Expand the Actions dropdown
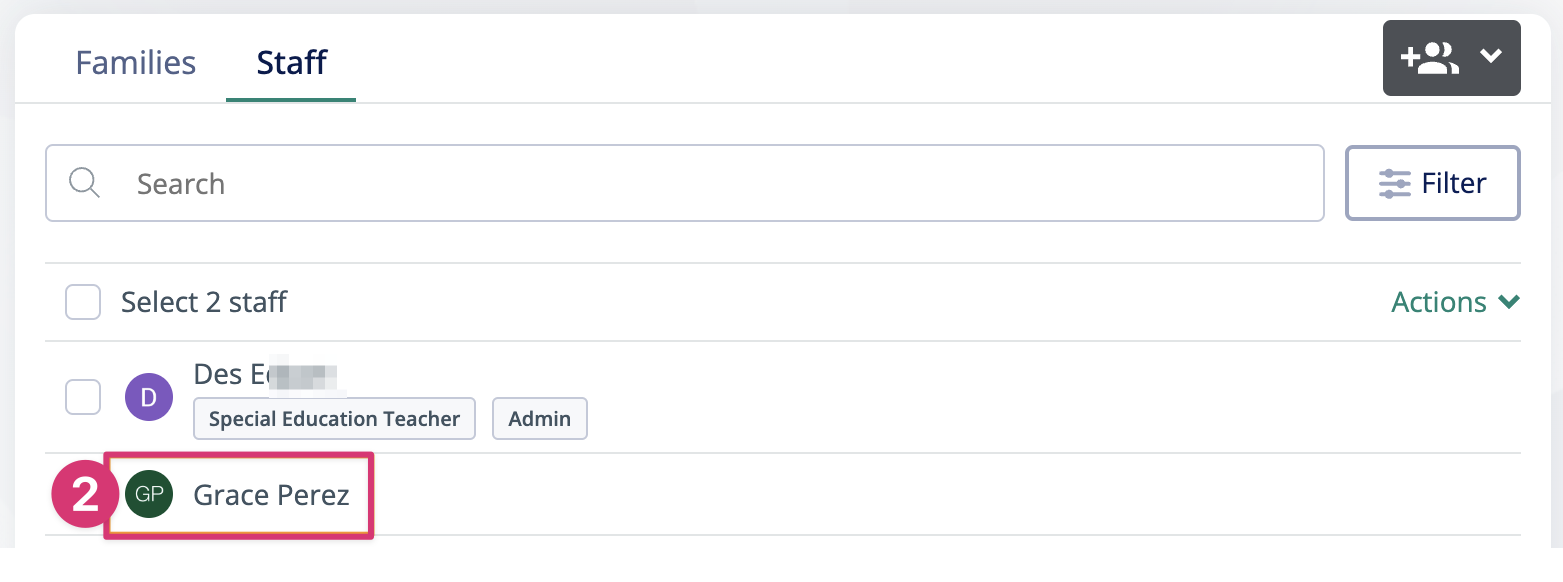1563x582 pixels. [x=1456, y=302]
